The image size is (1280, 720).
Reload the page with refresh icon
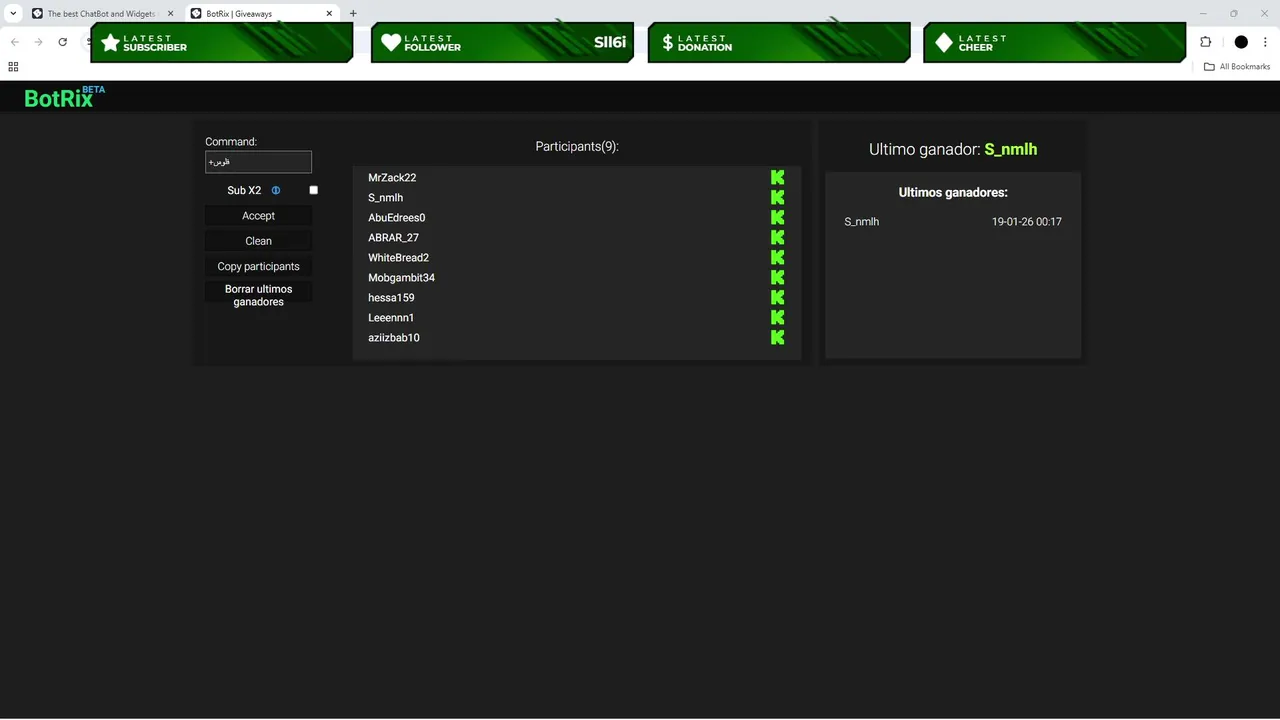62,42
